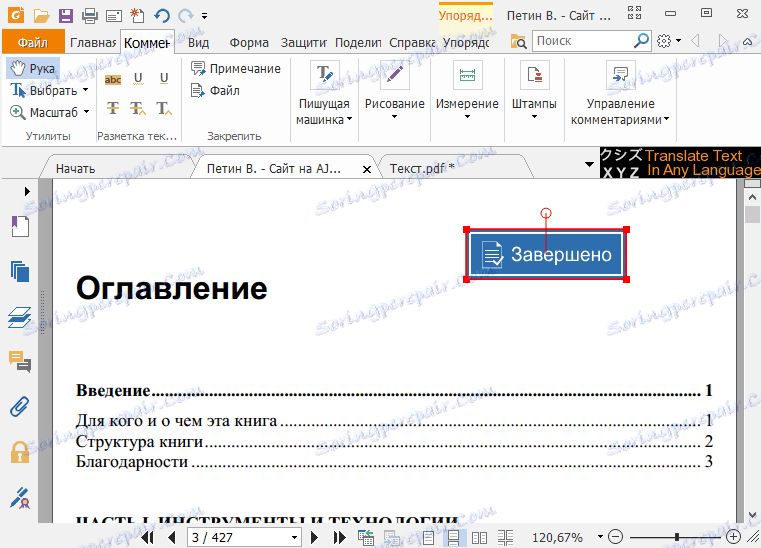This screenshot has height=548, width=761.
Task: Click the magnifier icon in search box
Action: coord(642,41)
